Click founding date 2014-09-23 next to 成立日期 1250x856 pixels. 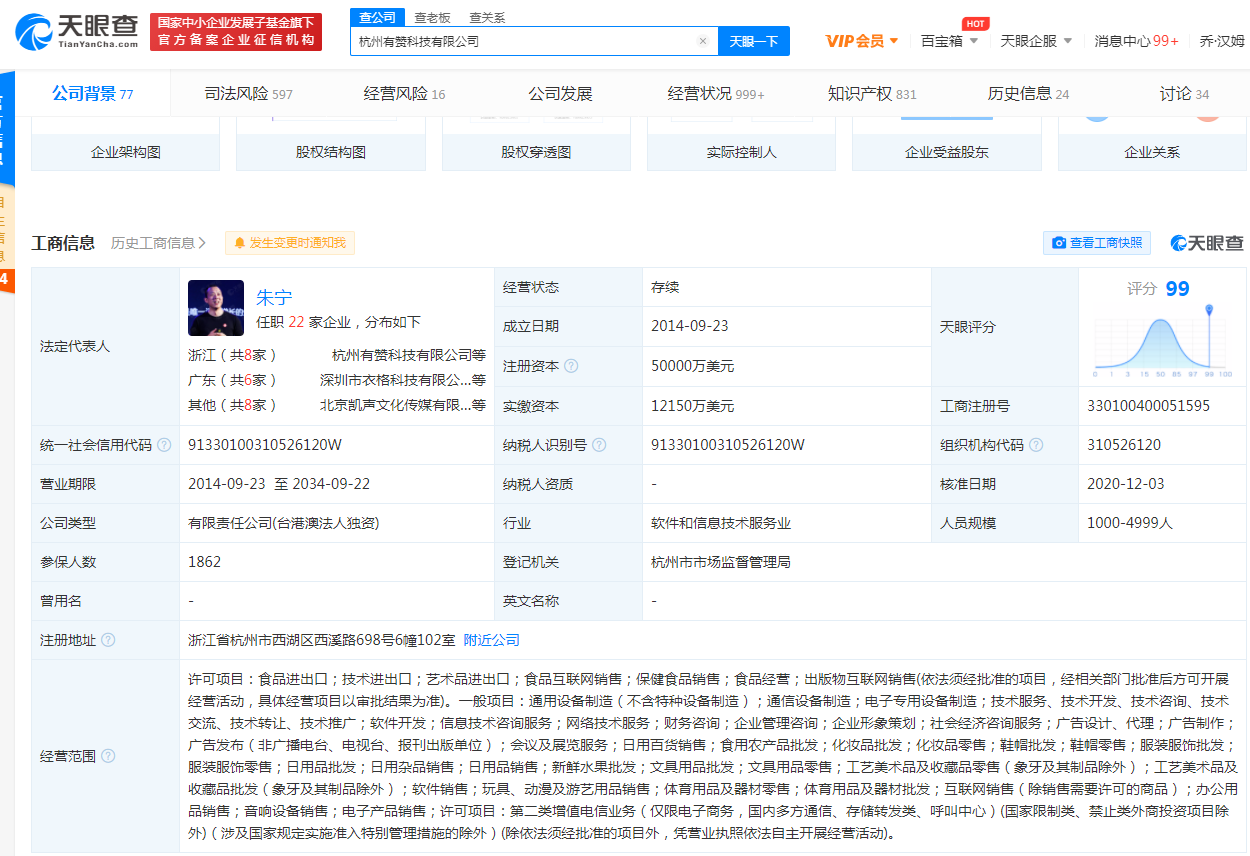click(x=690, y=326)
